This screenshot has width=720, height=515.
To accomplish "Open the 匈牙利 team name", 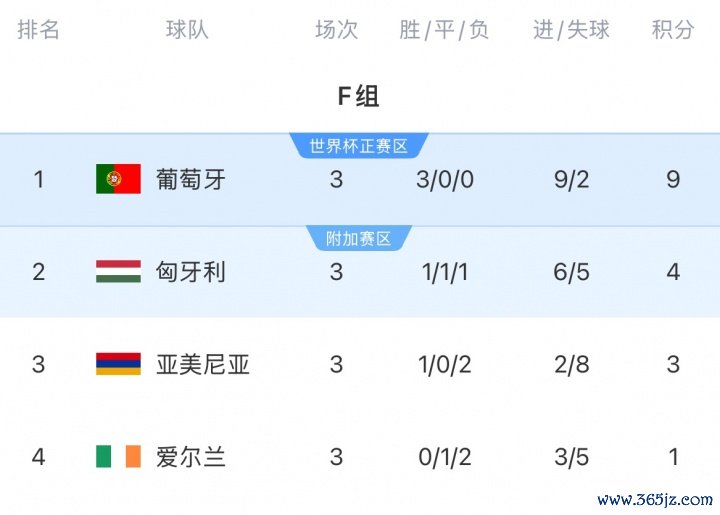I will (x=191, y=271).
